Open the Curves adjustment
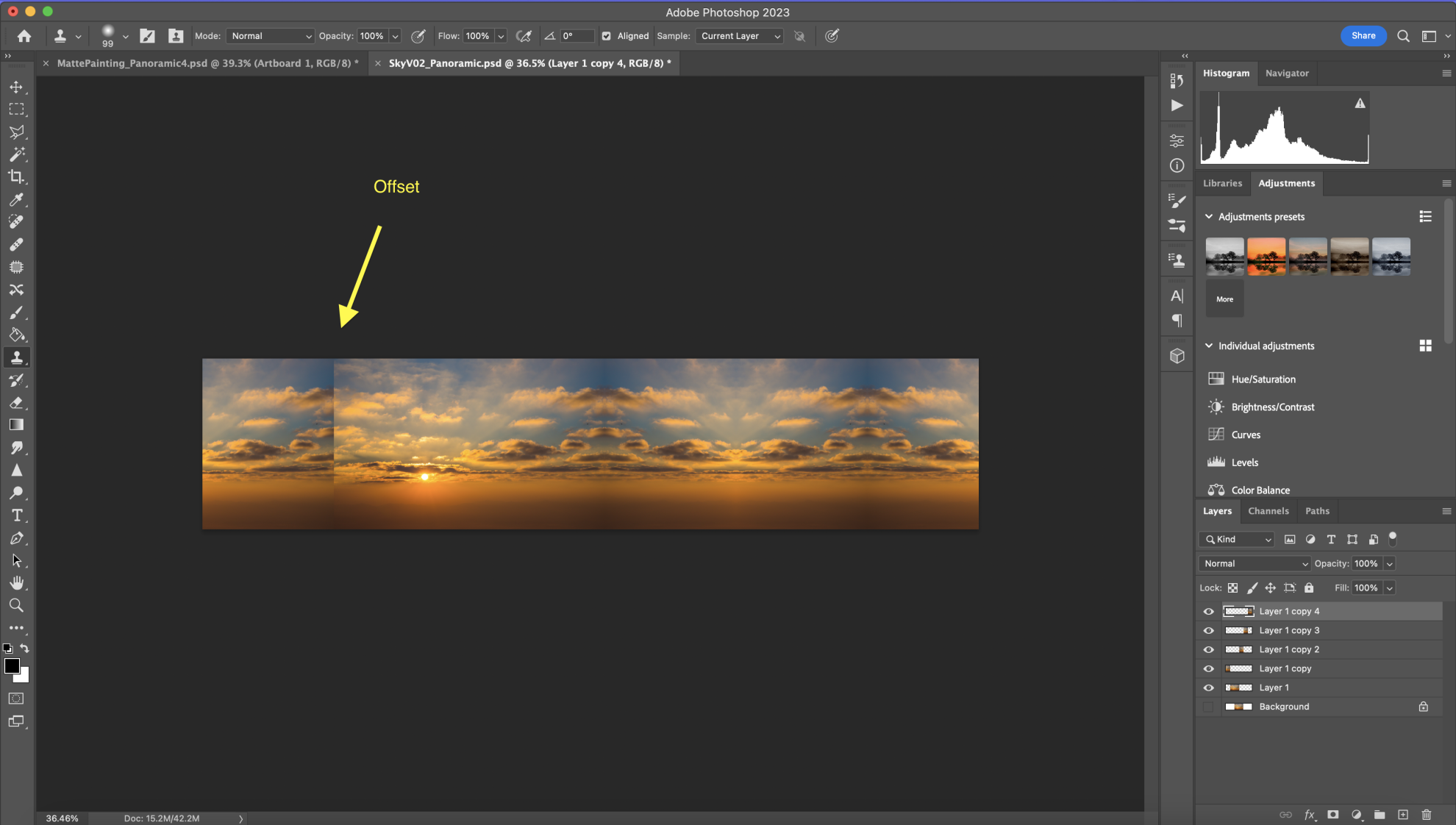Image resolution: width=1456 pixels, height=825 pixels. click(x=1245, y=435)
